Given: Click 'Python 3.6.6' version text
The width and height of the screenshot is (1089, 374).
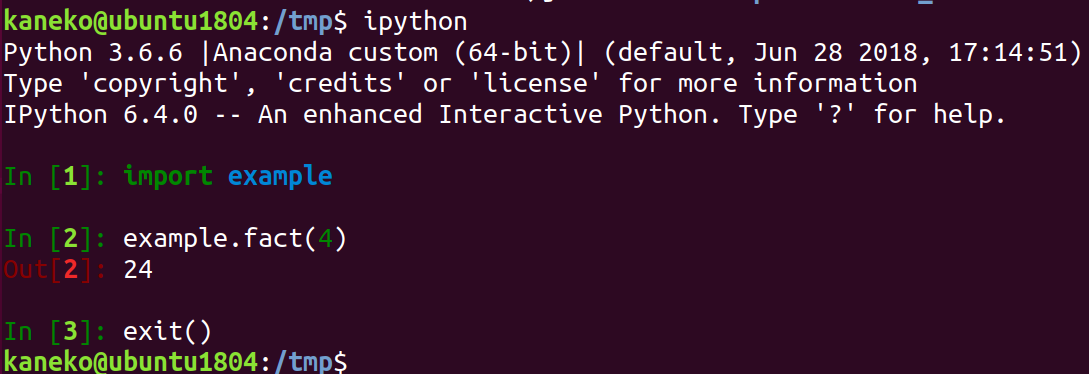Looking at the screenshot, I should [93, 53].
